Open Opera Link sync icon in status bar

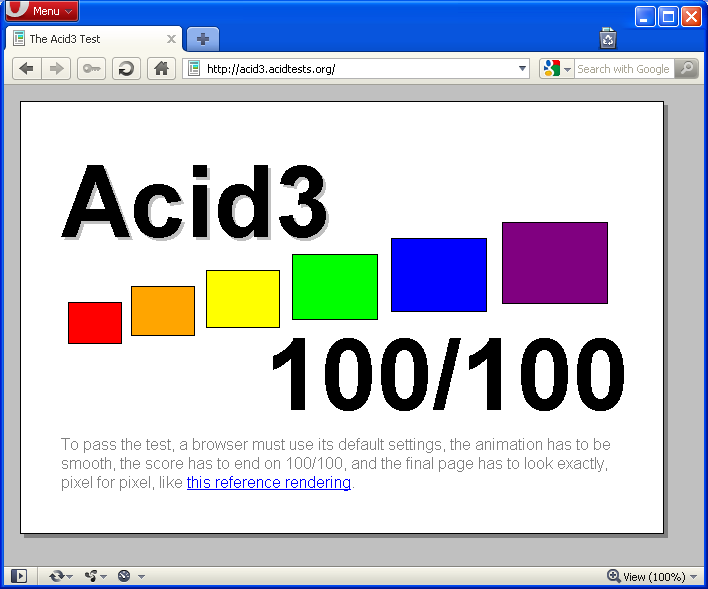tap(61, 576)
